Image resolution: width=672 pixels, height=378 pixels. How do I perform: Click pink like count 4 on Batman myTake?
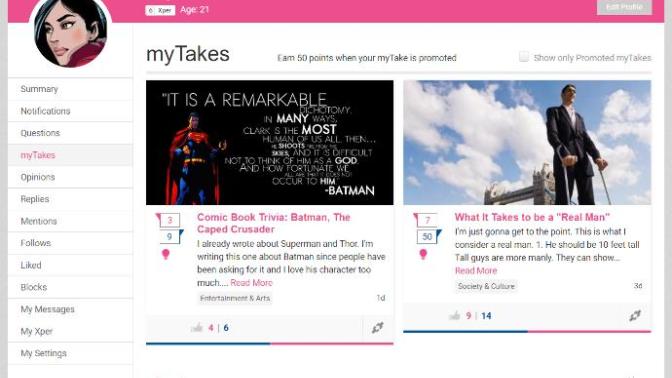tap(210, 328)
